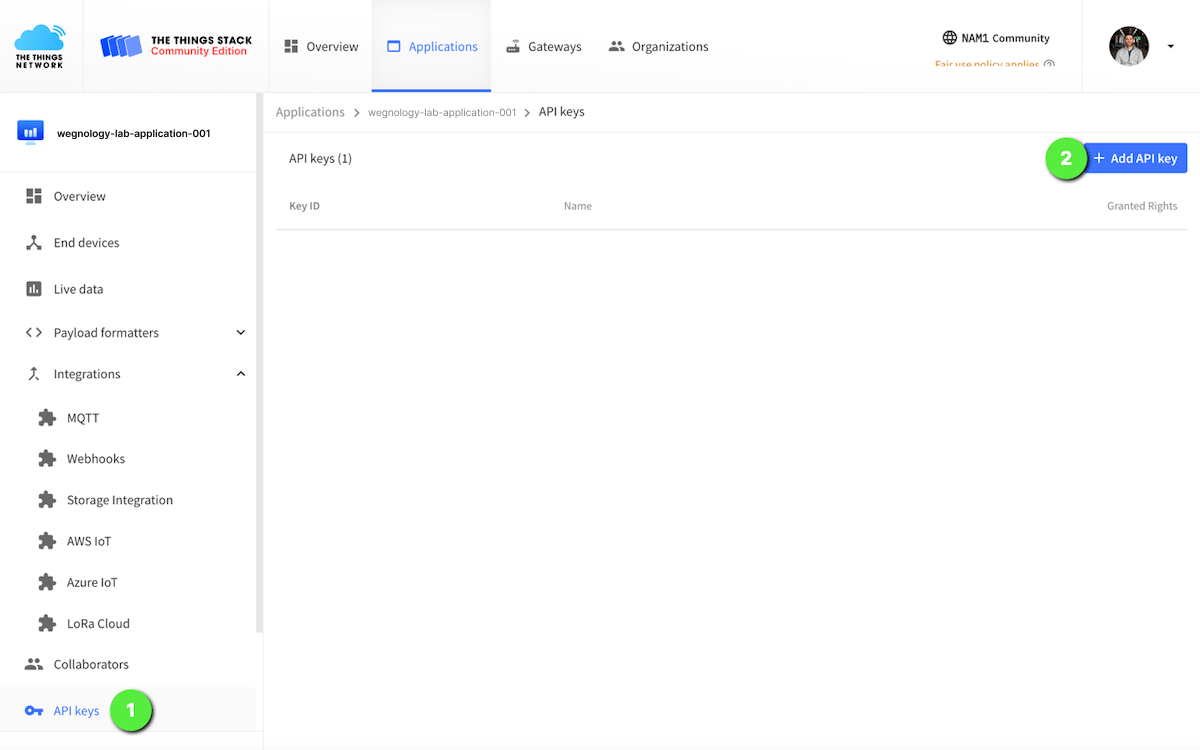Image resolution: width=1200 pixels, height=750 pixels.
Task: Switch to the Applications top tab
Action: click(432, 47)
